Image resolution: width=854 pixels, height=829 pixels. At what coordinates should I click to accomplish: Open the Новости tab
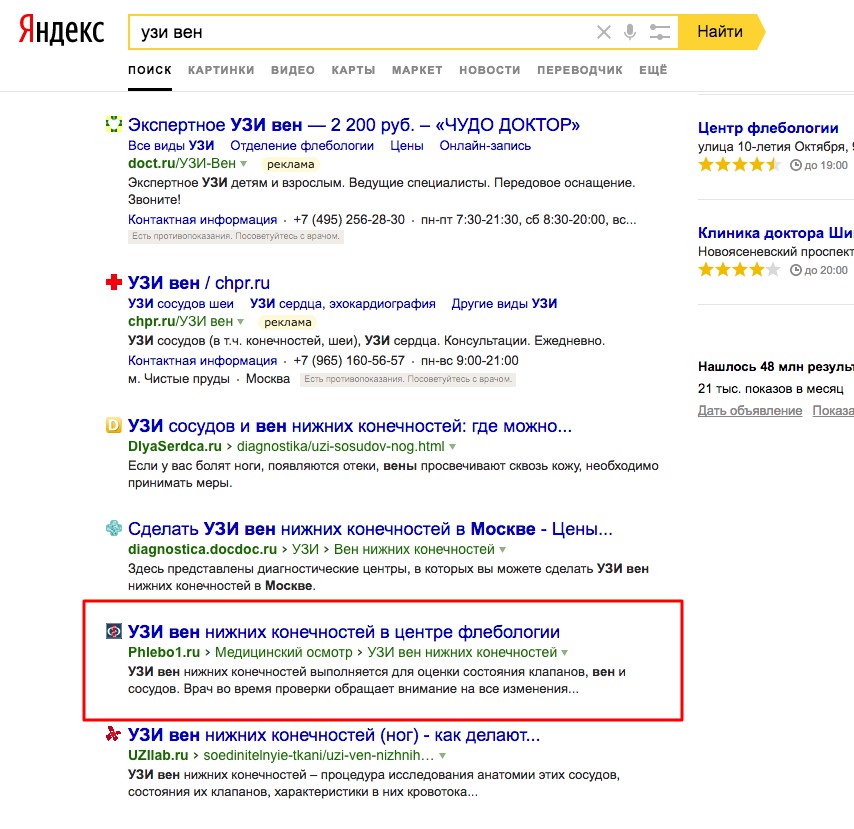[x=490, y=70]
